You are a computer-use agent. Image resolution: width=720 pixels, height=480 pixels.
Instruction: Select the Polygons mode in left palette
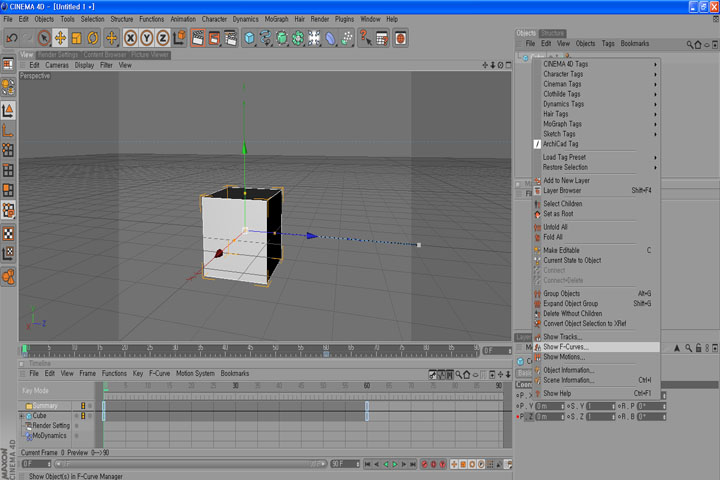8,190
